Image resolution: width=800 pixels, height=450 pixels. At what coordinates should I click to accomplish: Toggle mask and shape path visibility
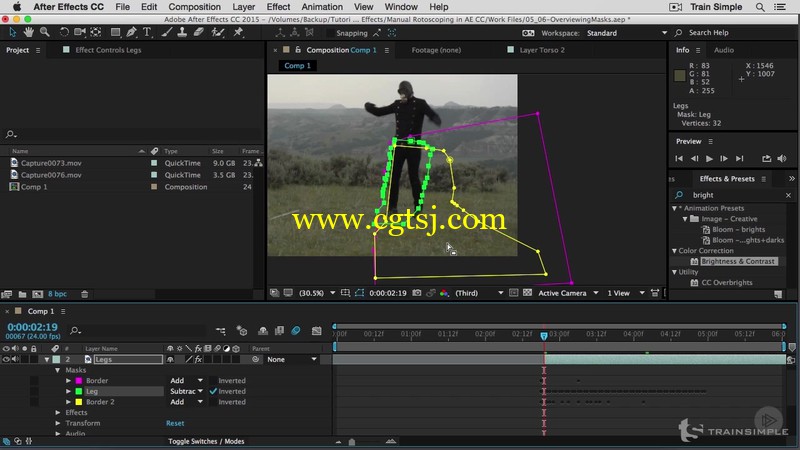(360, 293)
